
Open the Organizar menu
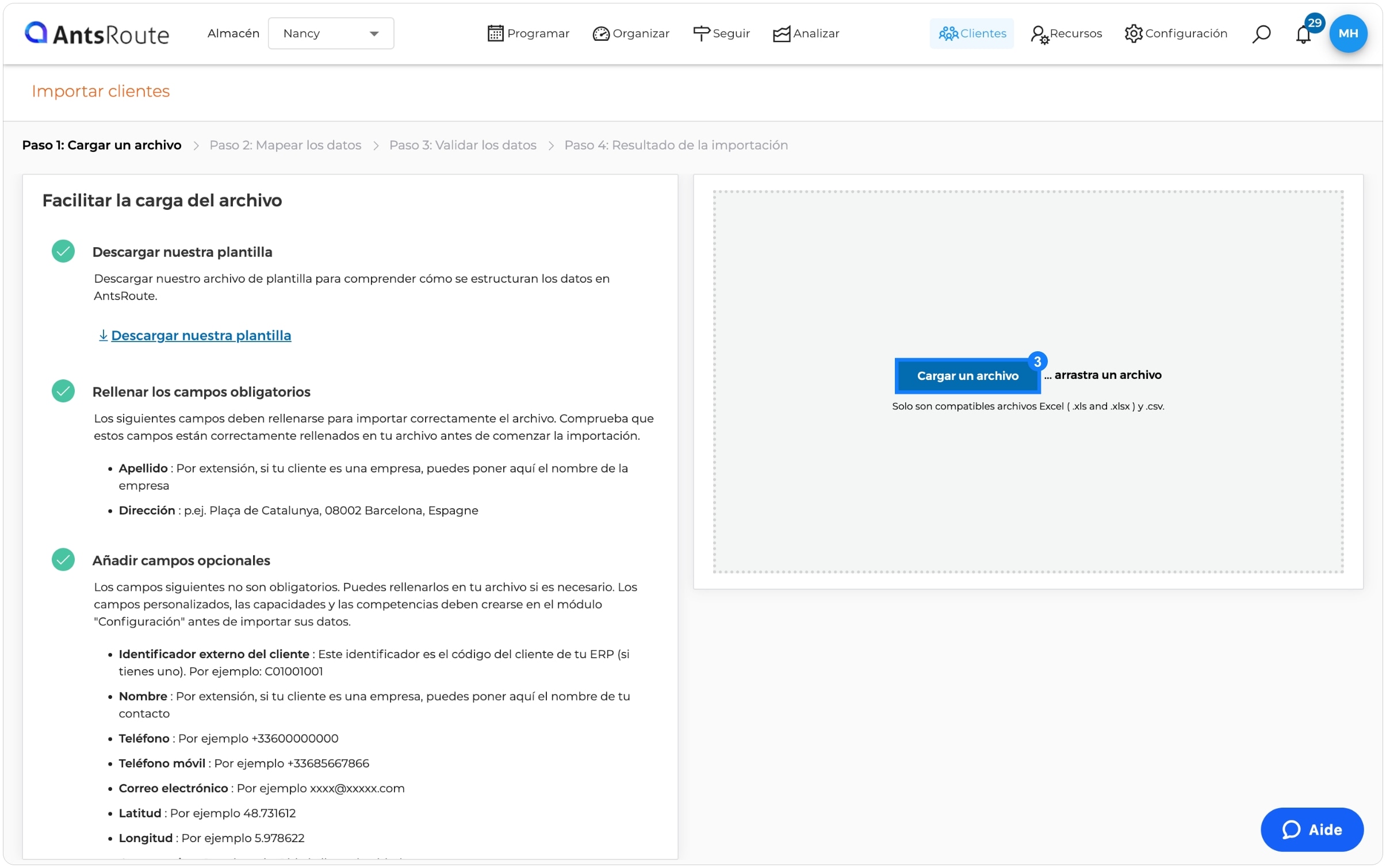(x=631, y=33)
